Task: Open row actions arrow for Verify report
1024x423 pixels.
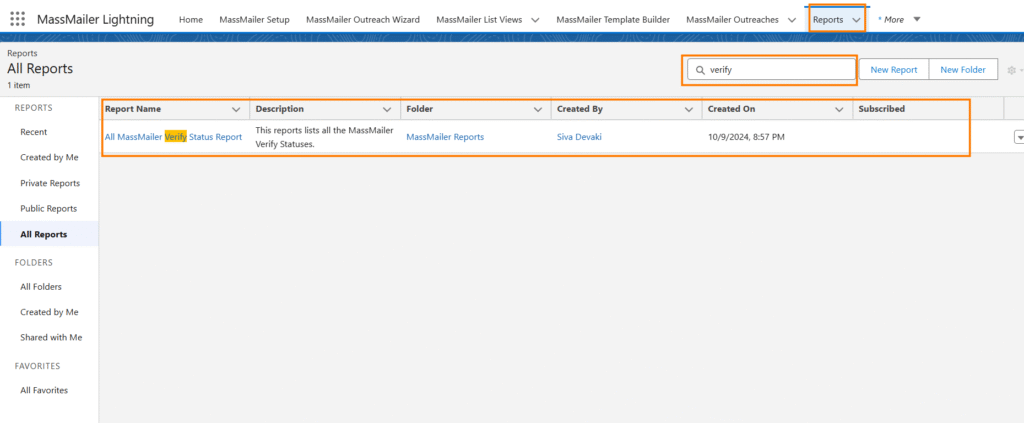Action: (1019, 137)
